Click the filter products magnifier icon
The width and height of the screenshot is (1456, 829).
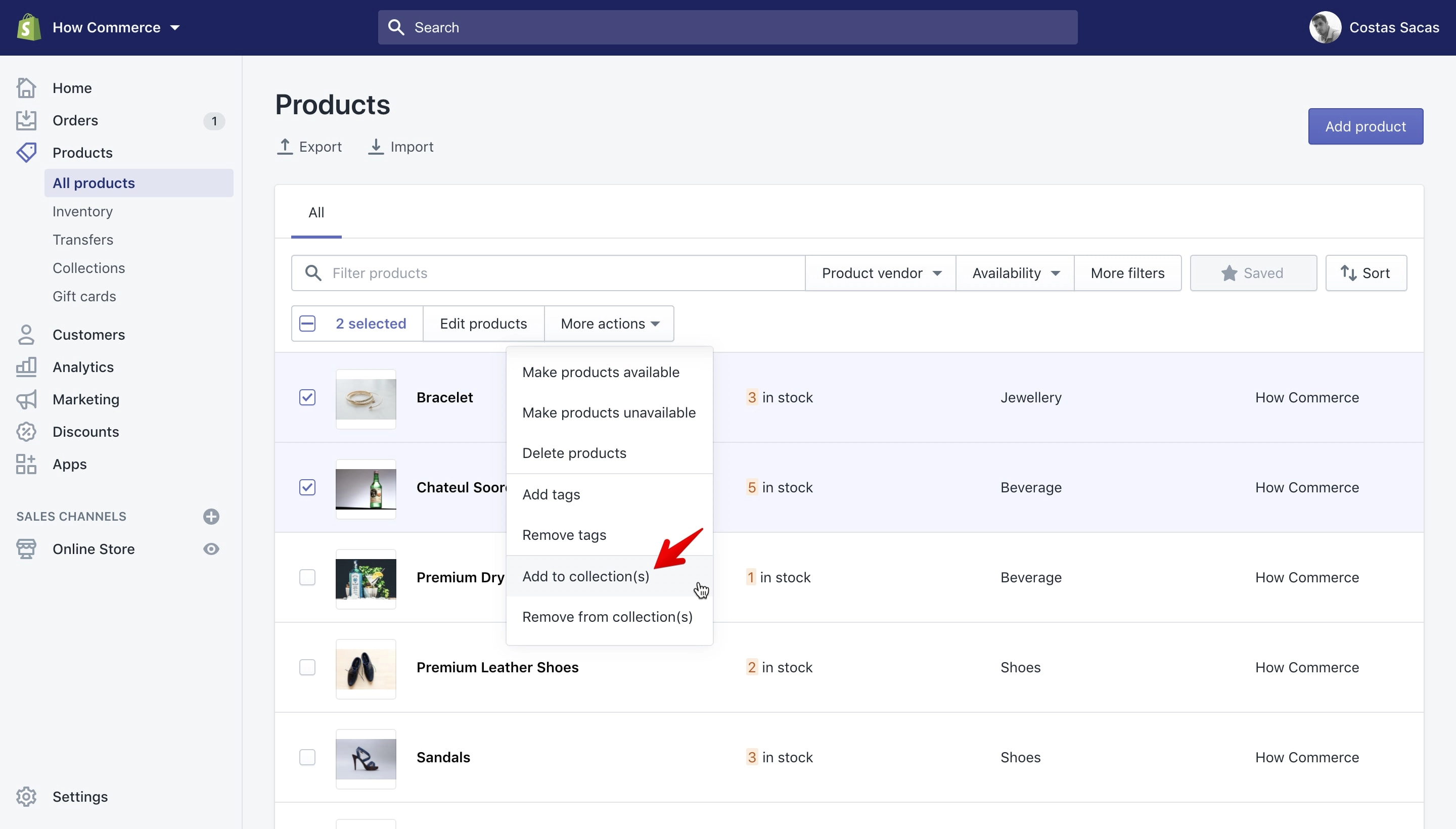click(313, 273)
